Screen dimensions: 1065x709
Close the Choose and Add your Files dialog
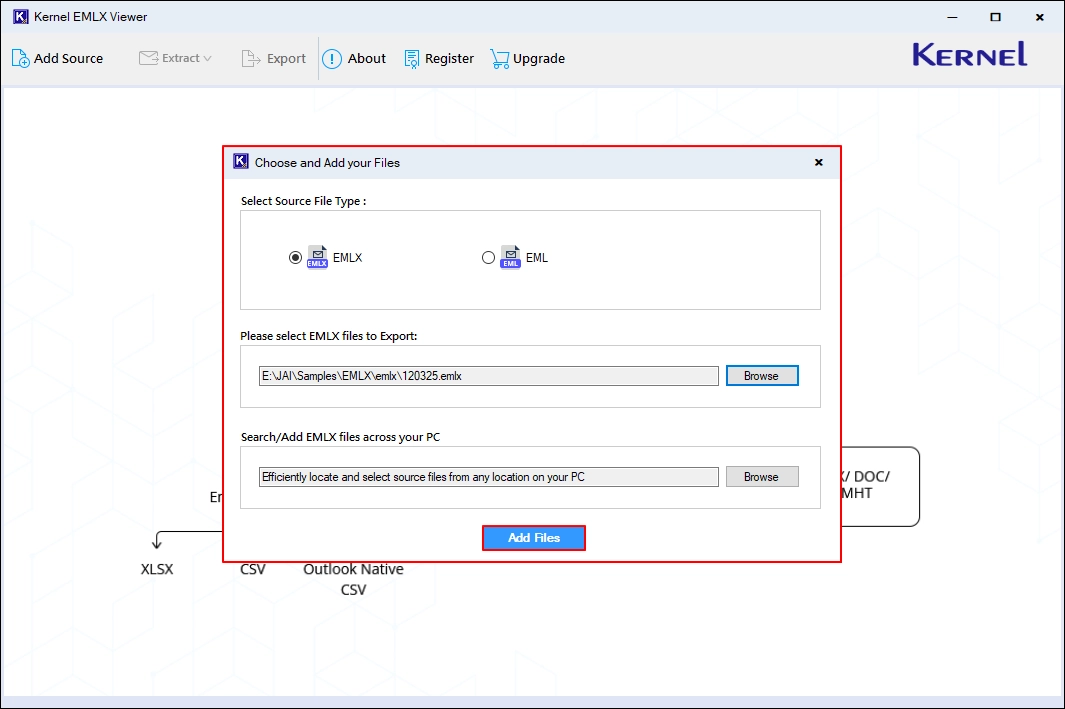click(x=818, y=162)
